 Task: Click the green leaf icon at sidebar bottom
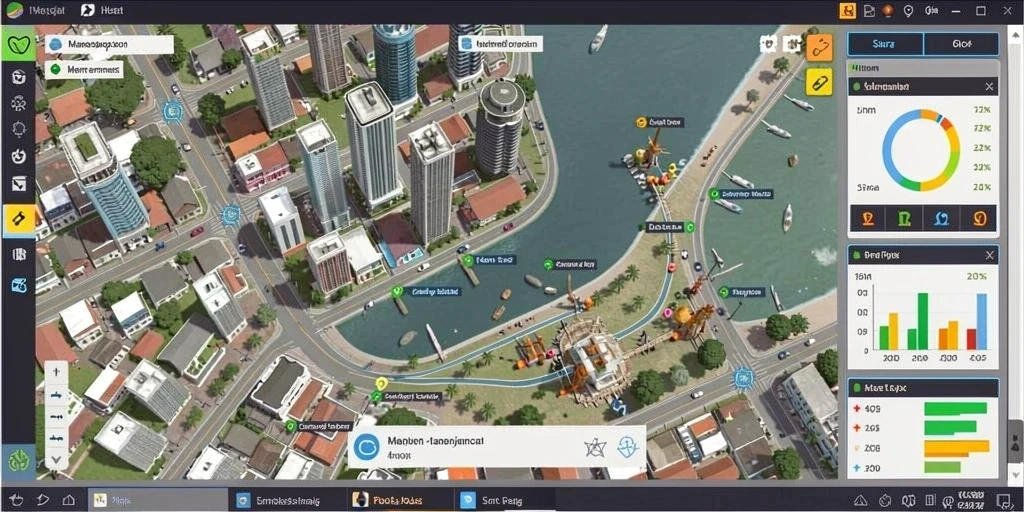click(18, 462)
